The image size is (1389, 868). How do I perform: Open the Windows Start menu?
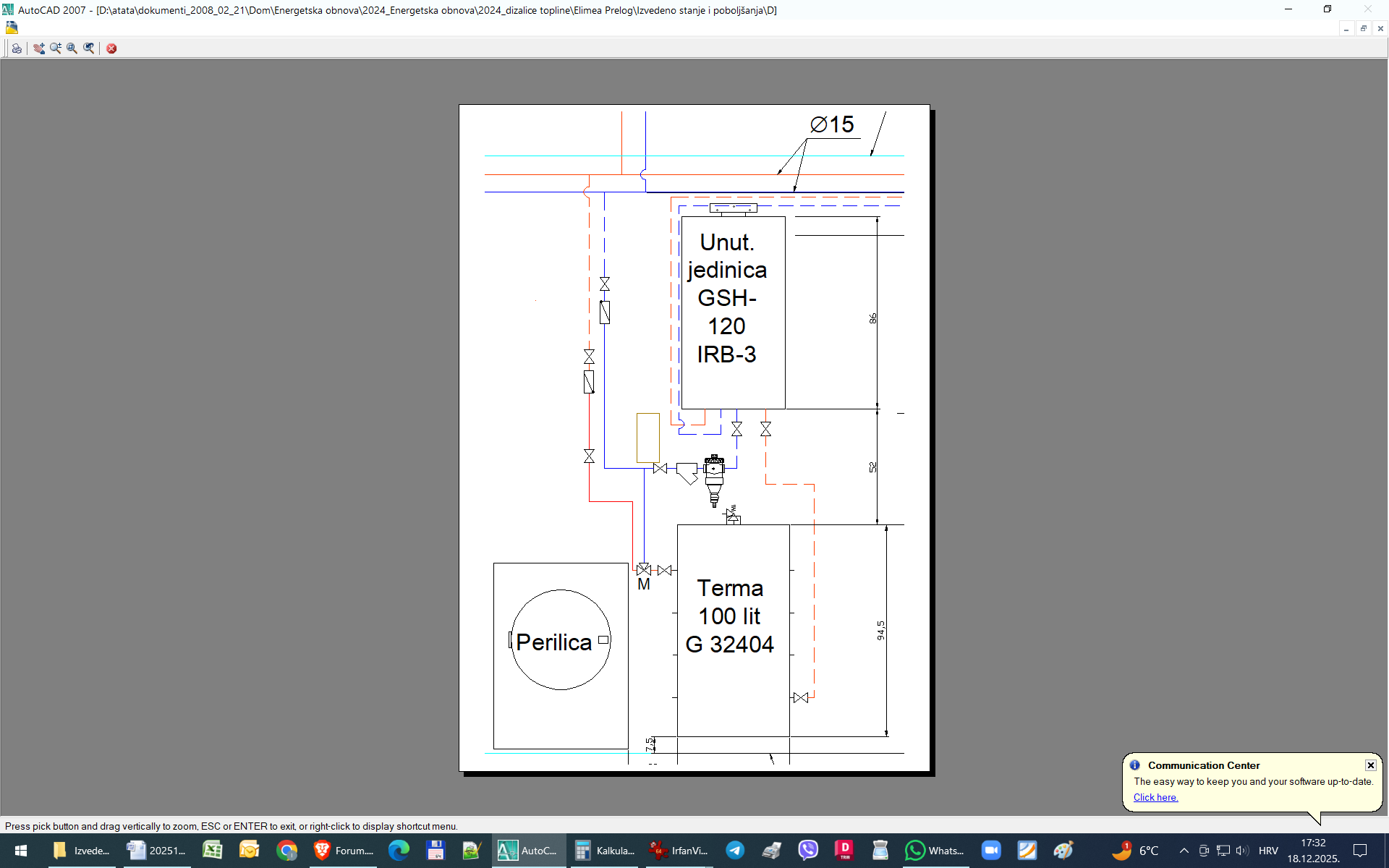pos(21,851)
